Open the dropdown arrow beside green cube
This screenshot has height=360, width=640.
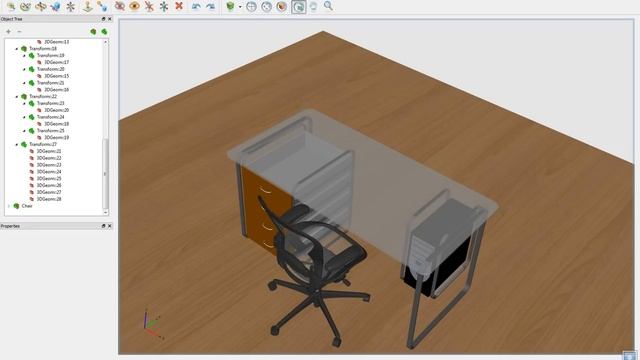(x=240, y=7)
